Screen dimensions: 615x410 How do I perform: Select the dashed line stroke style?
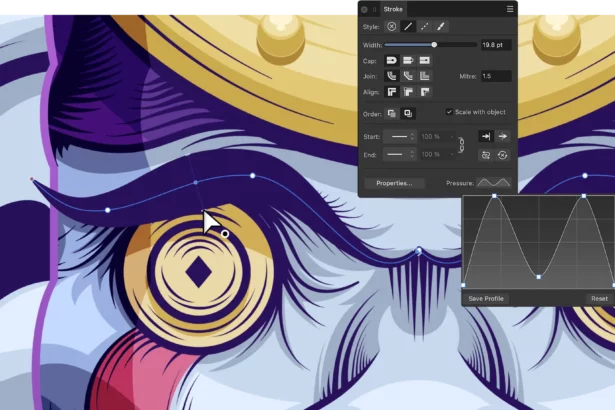coord(424,27)
